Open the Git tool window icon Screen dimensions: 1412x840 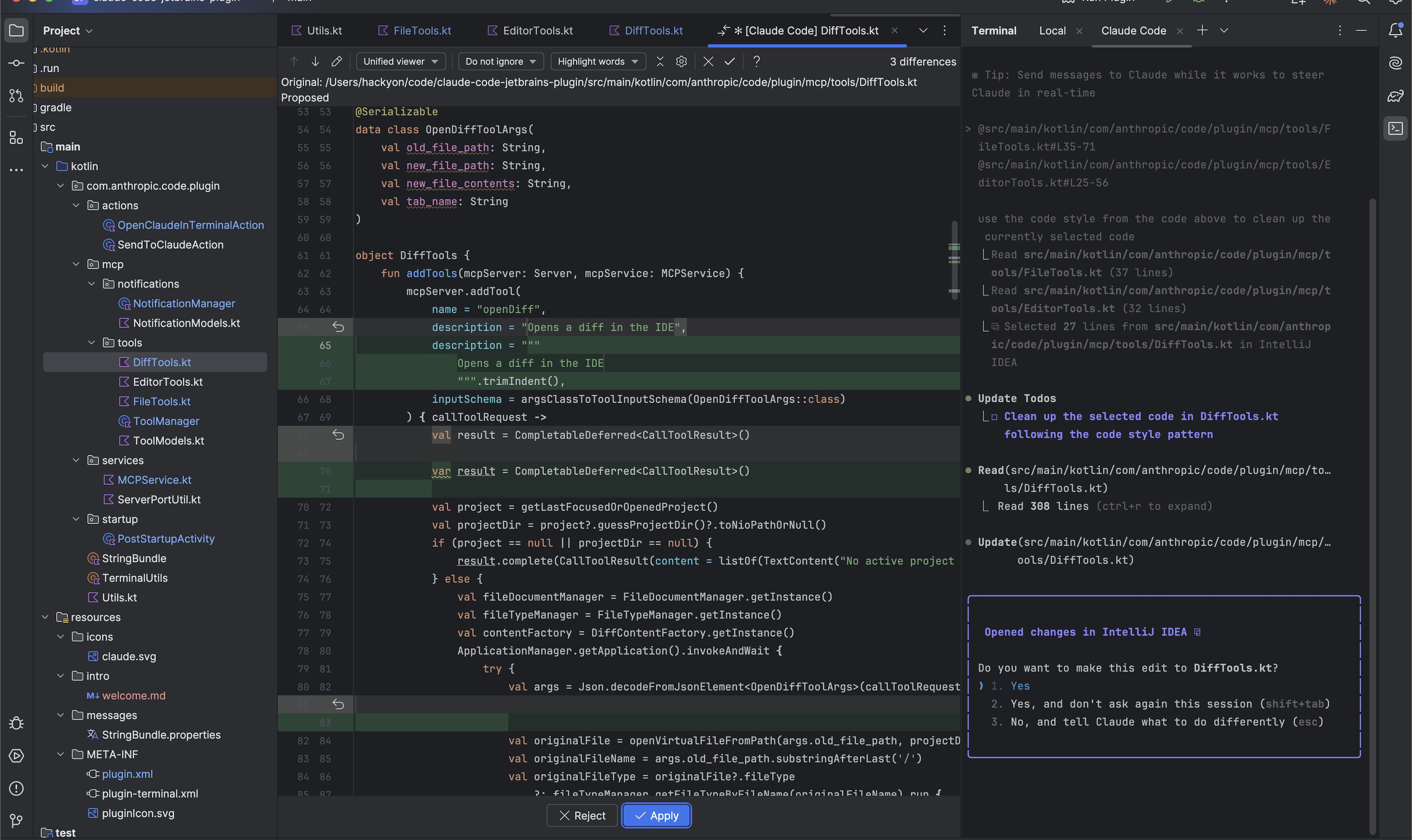pos(16,820)
